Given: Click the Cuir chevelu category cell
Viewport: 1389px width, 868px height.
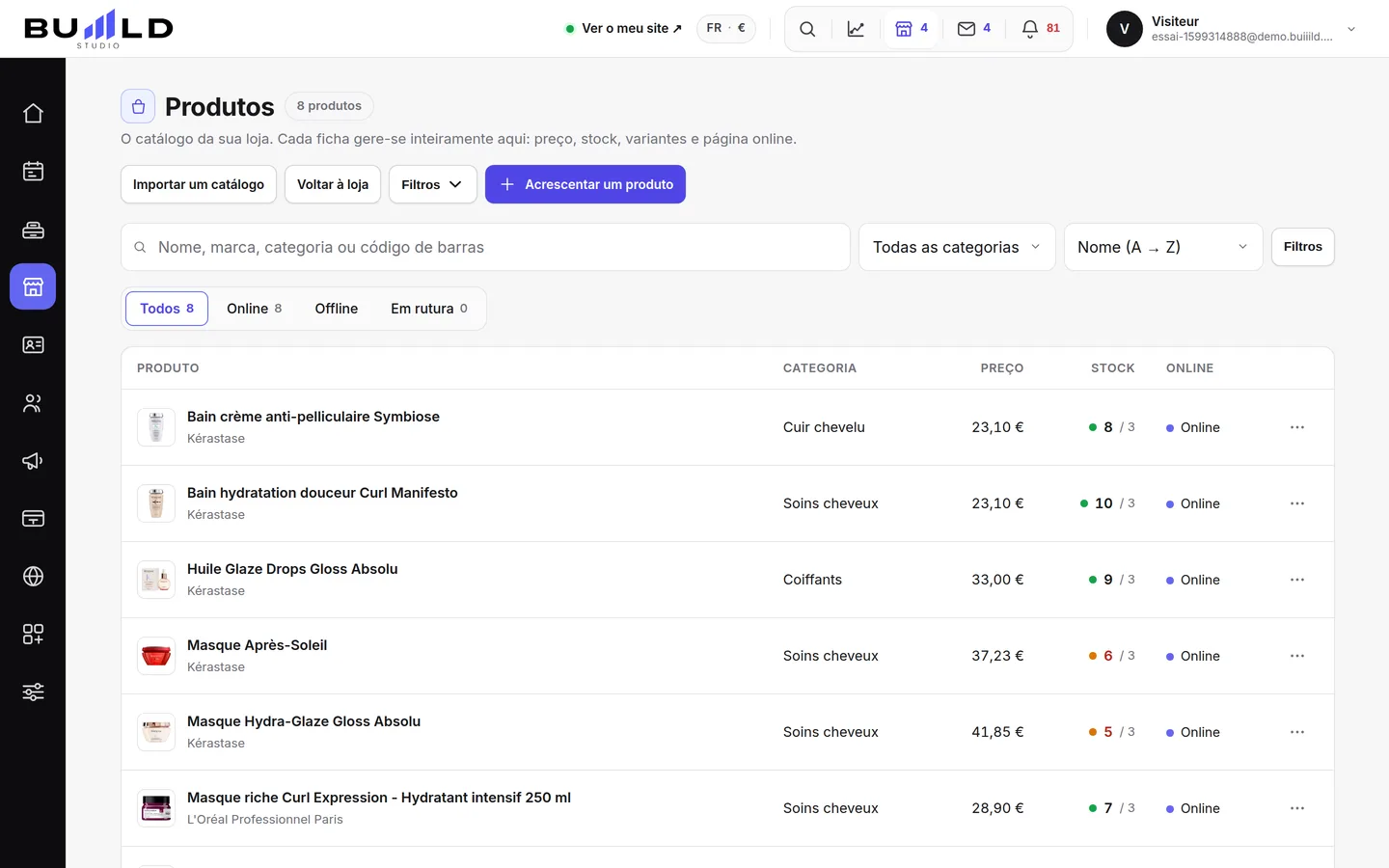Looking at the screenshot, I should point(824,427).
